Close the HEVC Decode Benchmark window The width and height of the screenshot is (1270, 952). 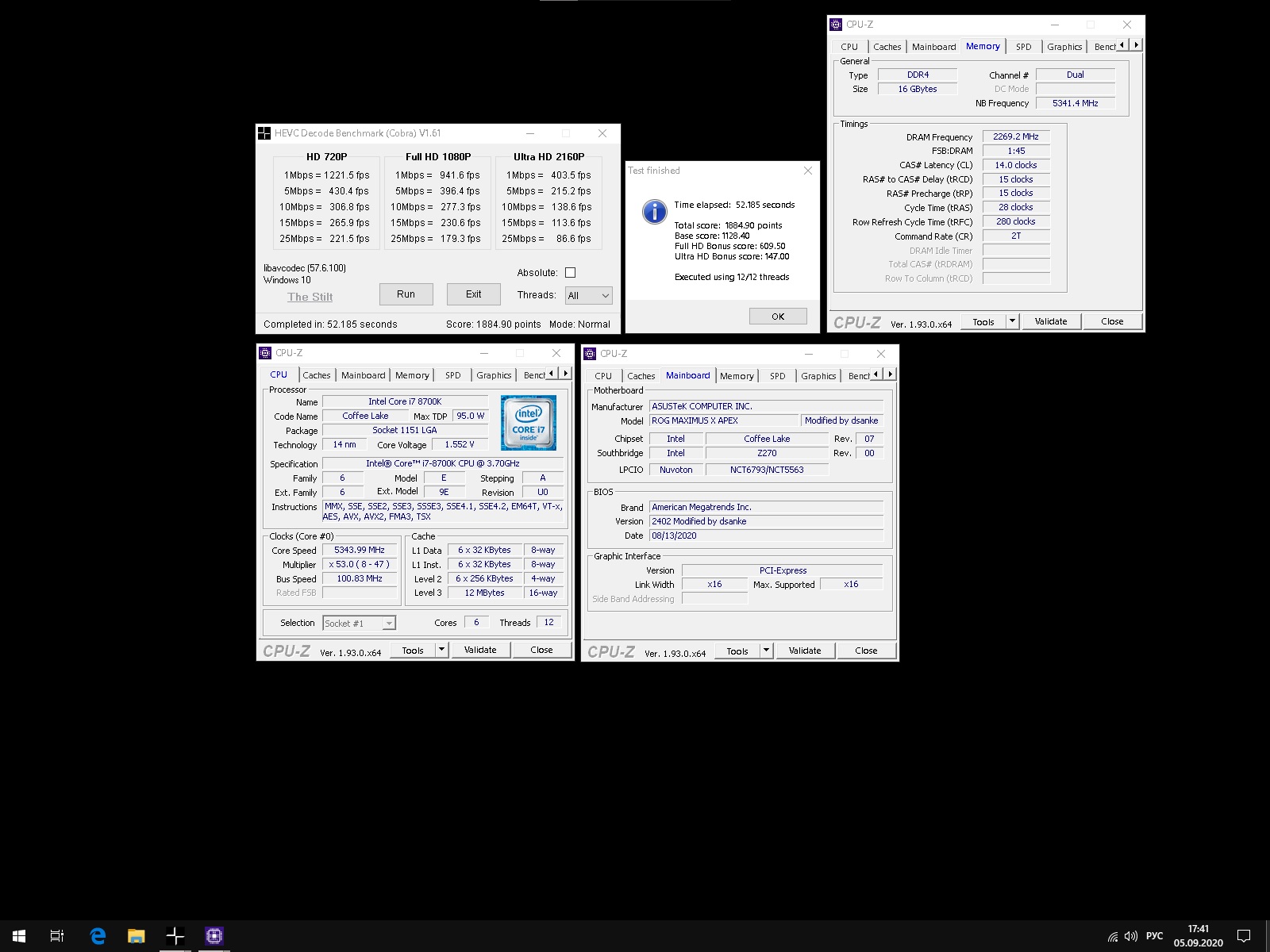coord(602,133)
